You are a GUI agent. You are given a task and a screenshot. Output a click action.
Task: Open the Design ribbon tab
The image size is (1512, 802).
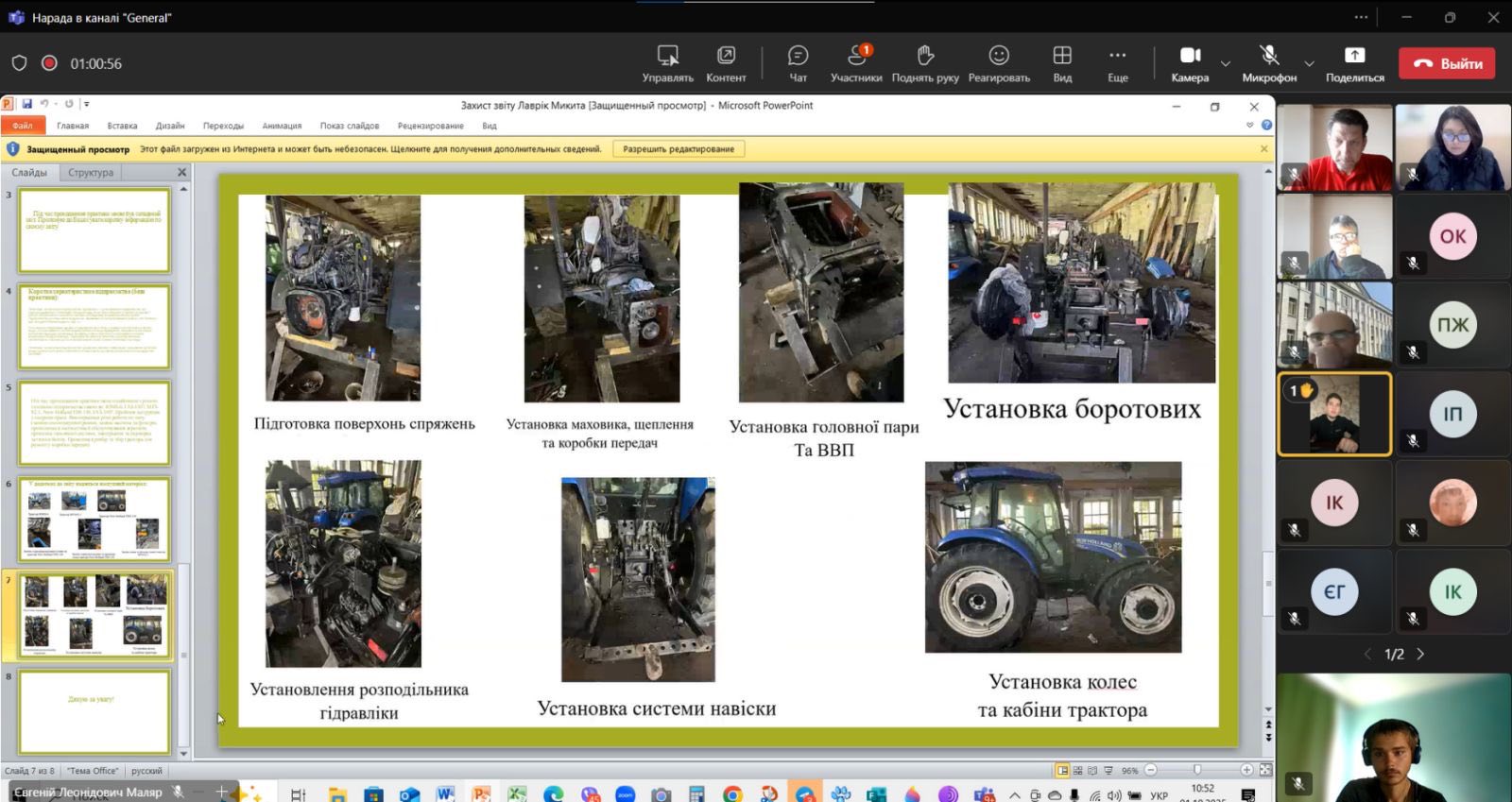click(170, 126)
